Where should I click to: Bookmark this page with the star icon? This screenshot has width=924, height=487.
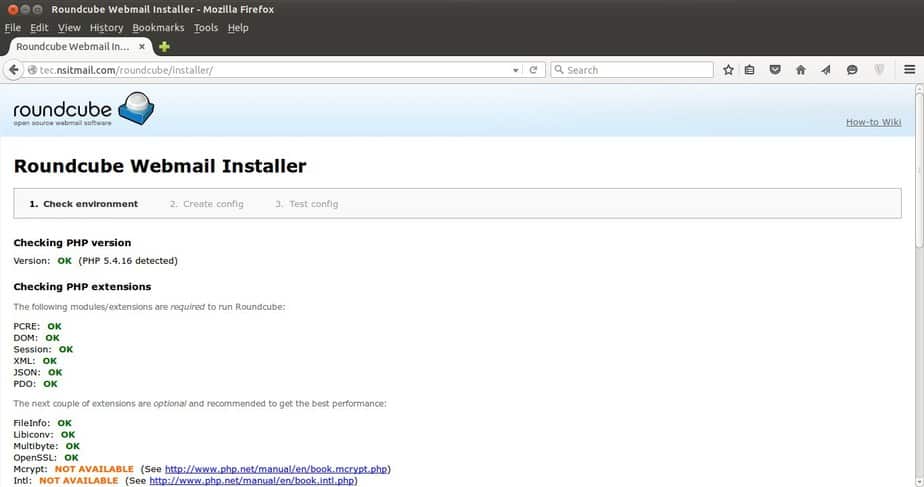pyautogui.click(x=728, y=70)
